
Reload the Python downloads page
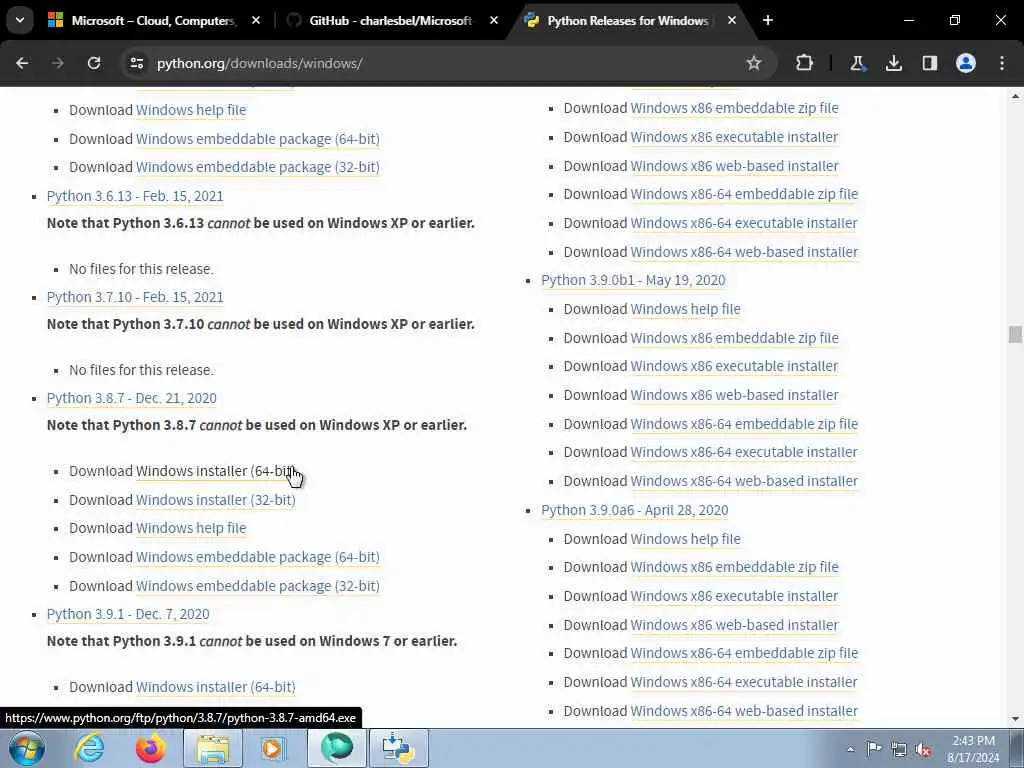click(94, 63)
